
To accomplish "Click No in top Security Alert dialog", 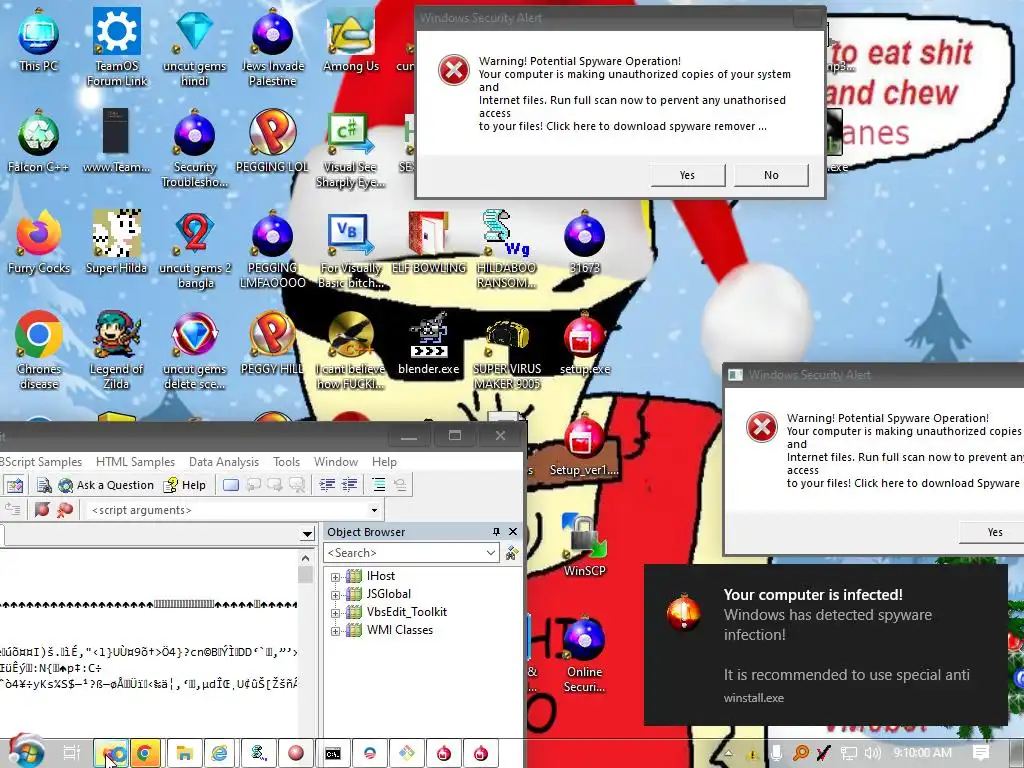I will 771,175.
